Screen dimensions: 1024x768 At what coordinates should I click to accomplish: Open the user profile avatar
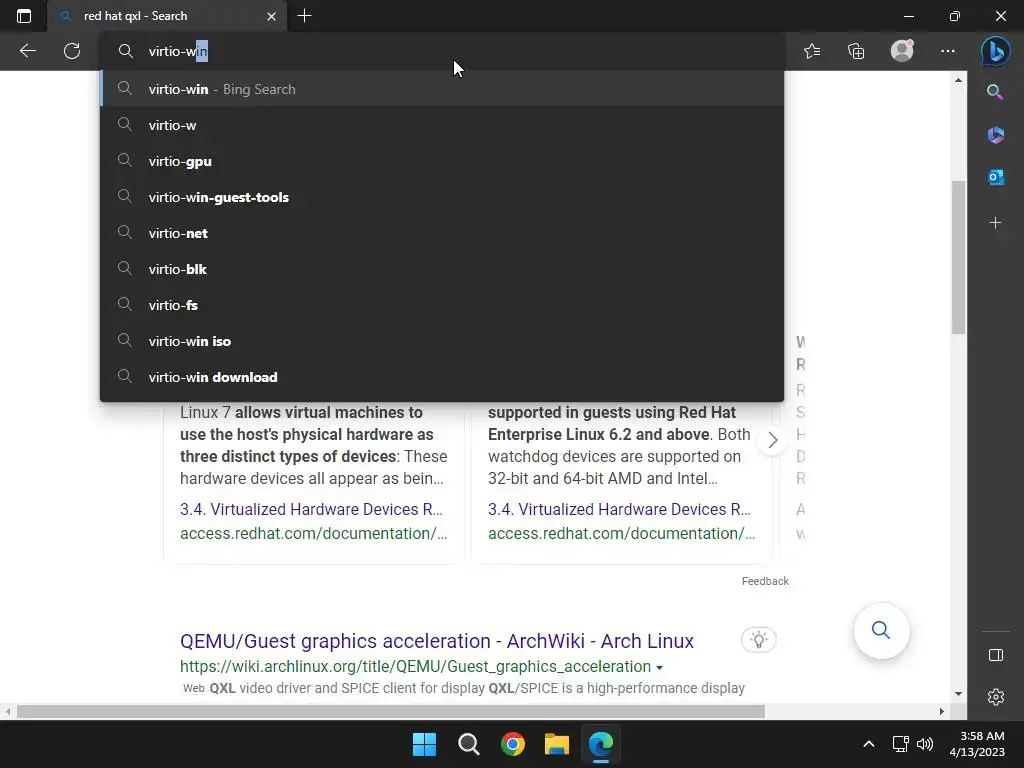(902, 51)
